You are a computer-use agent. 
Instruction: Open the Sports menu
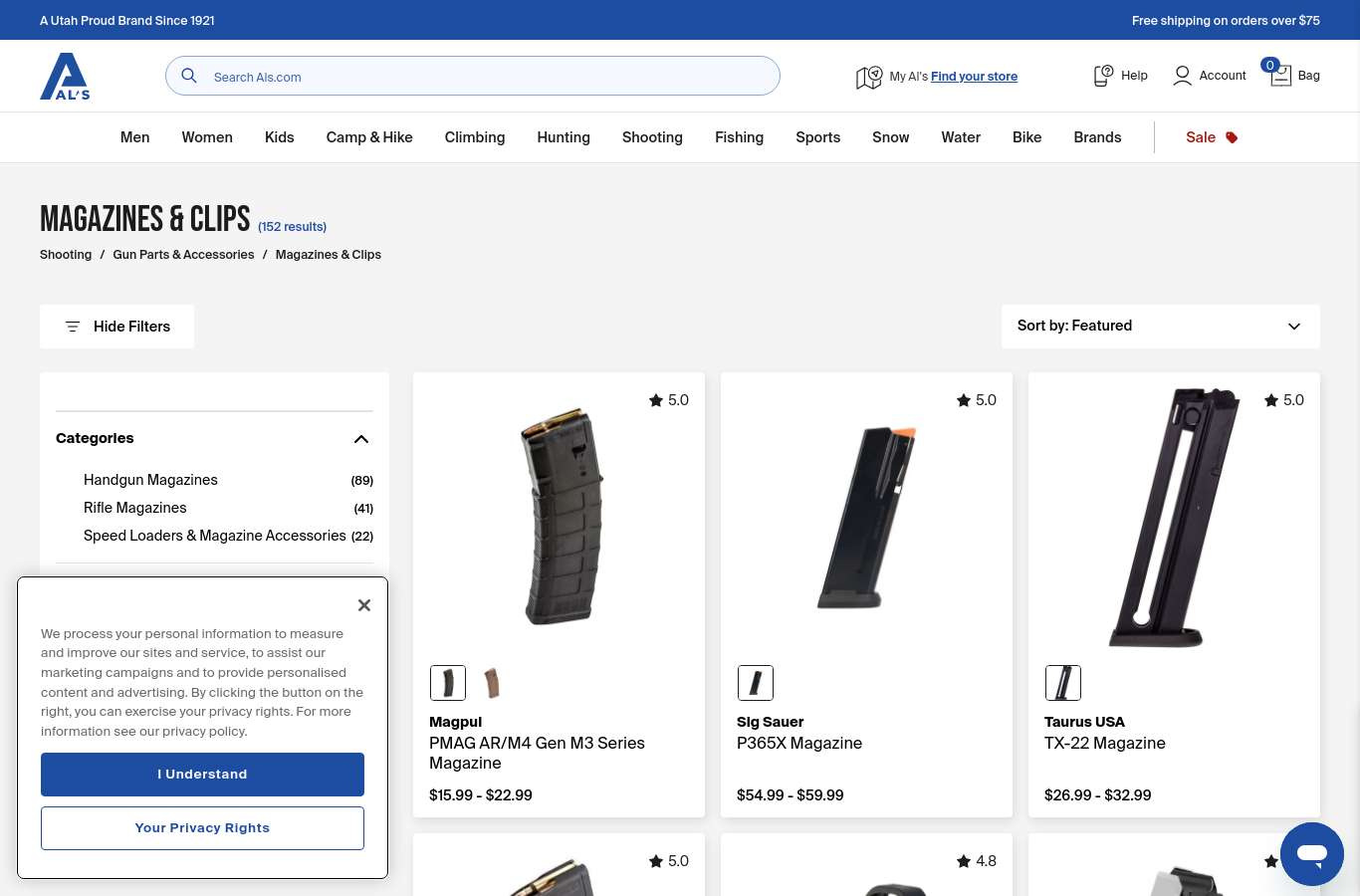(818, 137)
